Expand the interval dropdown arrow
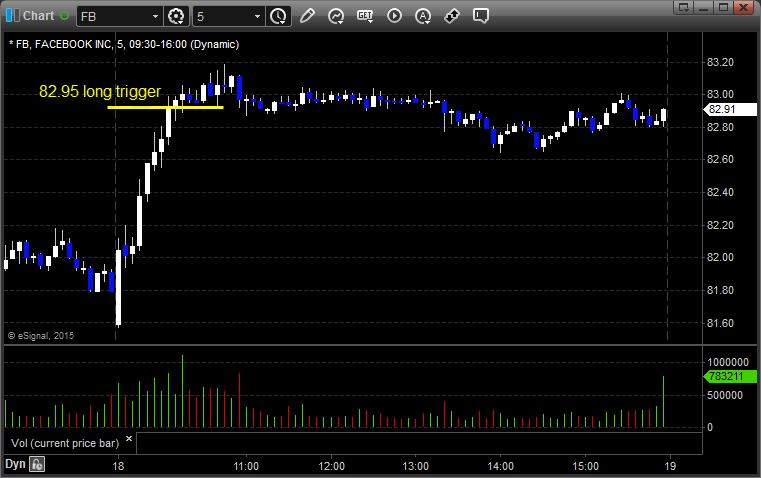The height and width of the screenshot is (478, 761). (258, 16)
